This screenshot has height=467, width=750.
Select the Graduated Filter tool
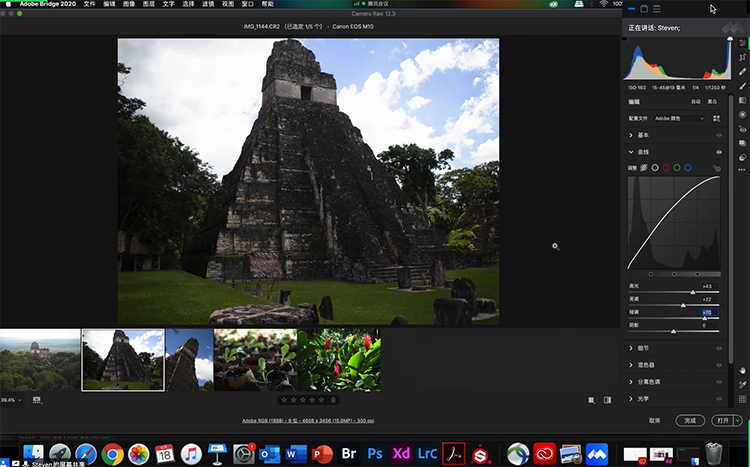(x=742, y=101)
